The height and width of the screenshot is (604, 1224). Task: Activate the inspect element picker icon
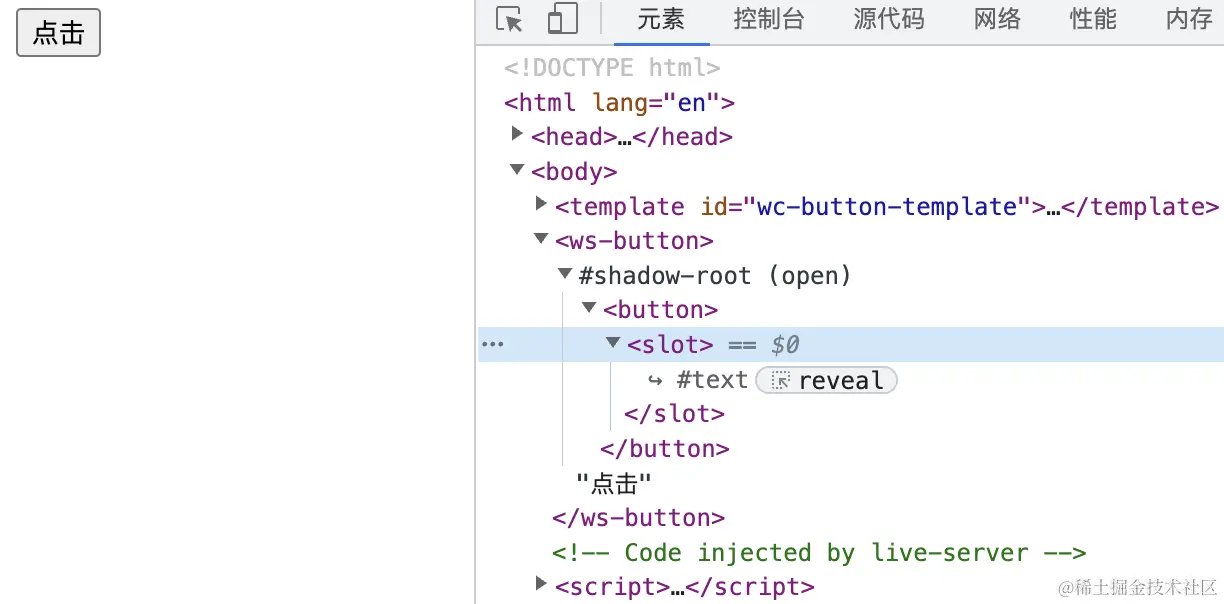pyautogui.click(x=509, y=19)
